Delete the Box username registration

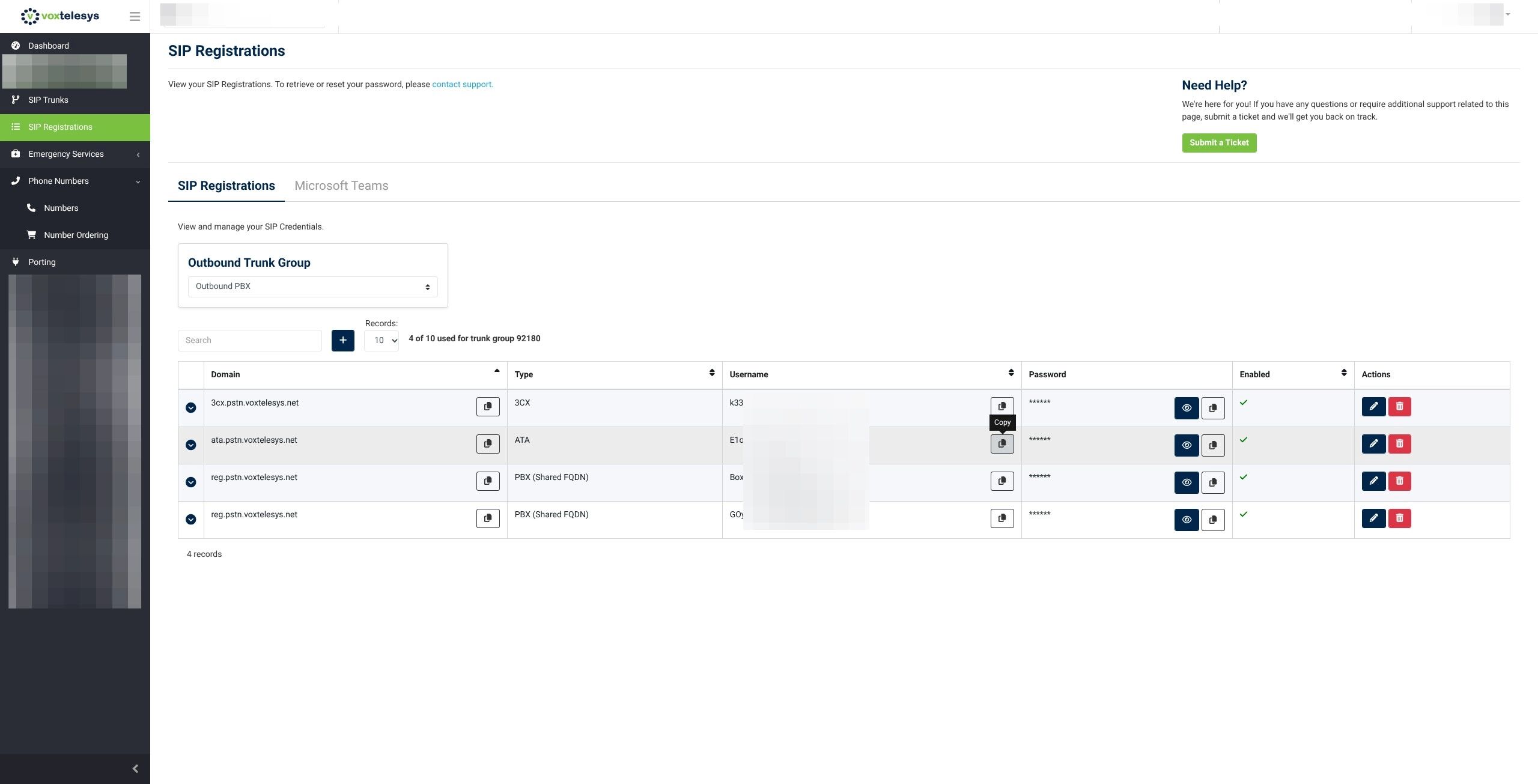click(1400, 481)
